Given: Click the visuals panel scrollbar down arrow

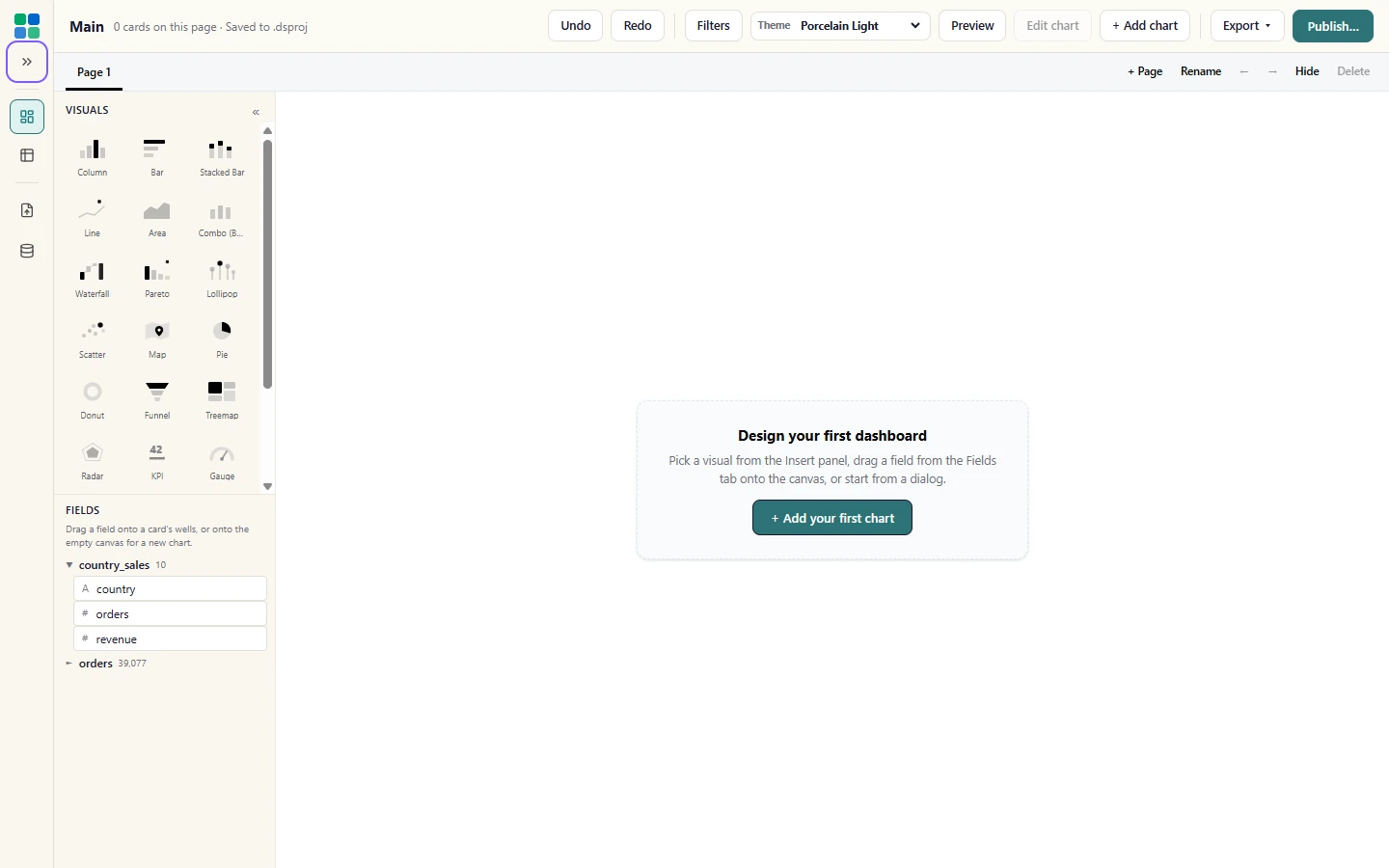Looking at the screenshot, I should (x=268, y=487).
